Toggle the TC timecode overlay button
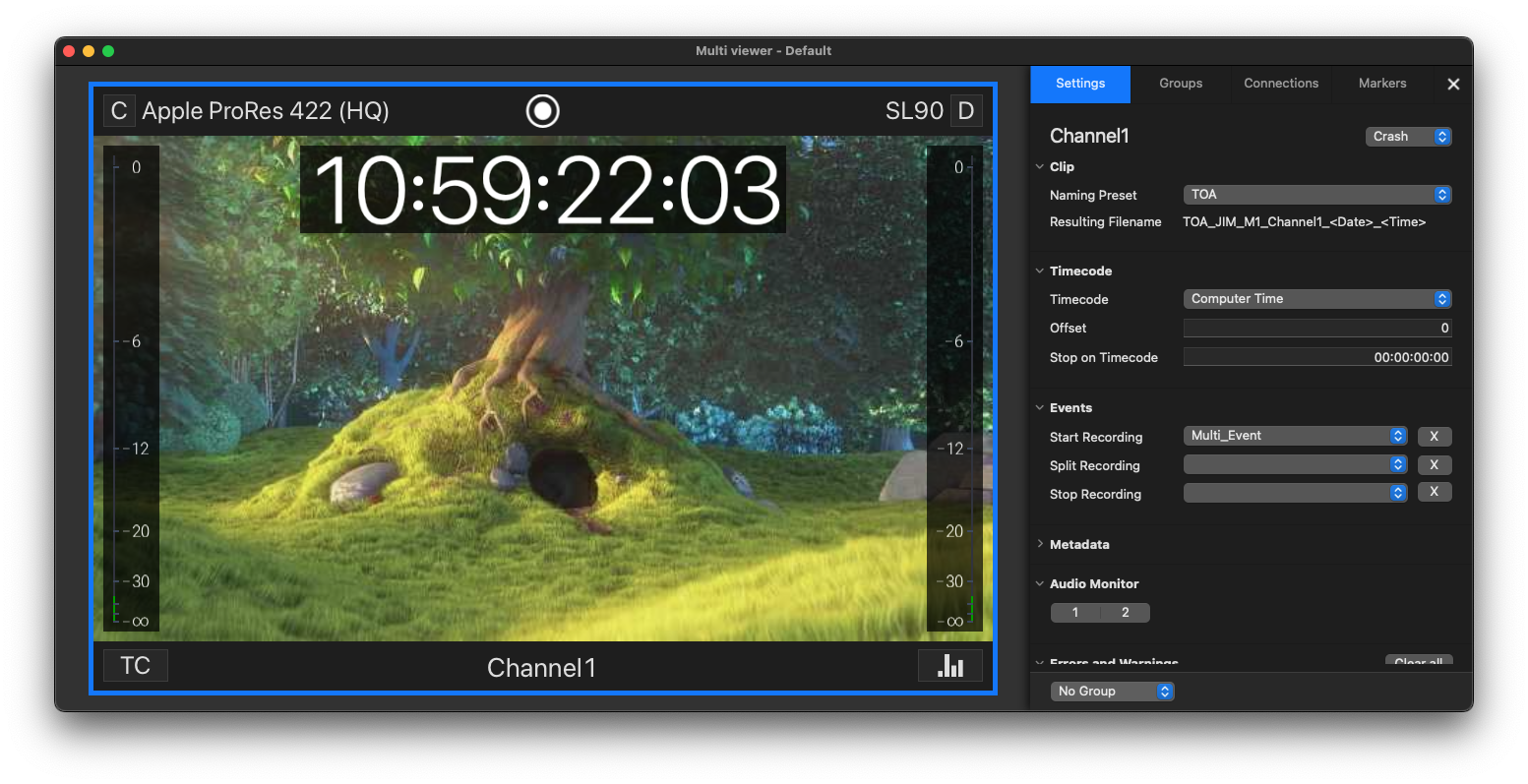The height and width of the screenshot is (784, 1528). tap(136, 666)
